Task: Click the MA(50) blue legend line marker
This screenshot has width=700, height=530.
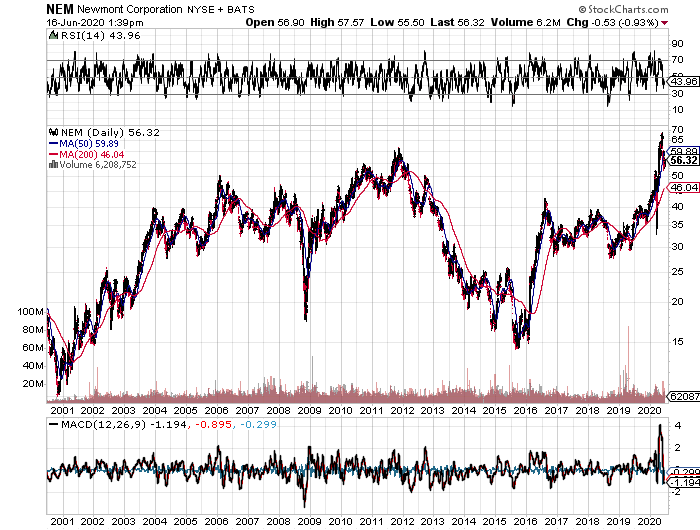Action: (52, 143)
